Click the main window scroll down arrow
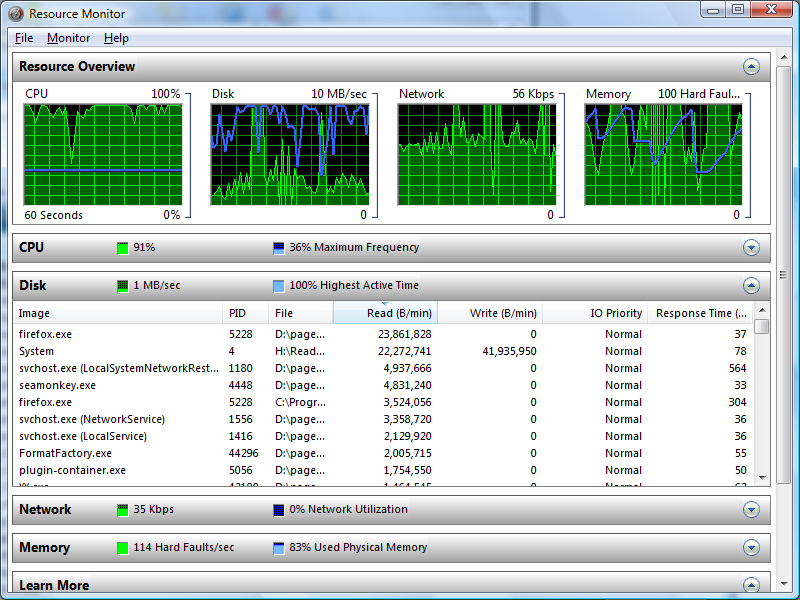The image size is (800, 600). (784, 584)
